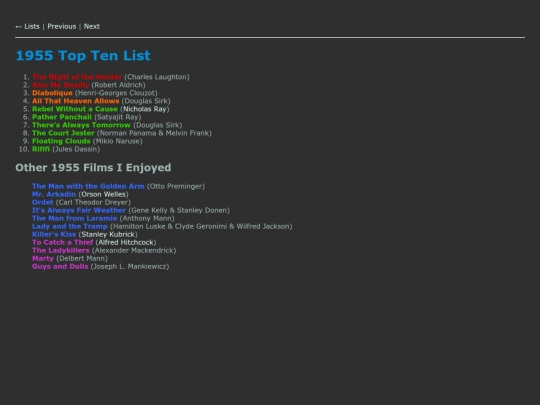540x405 pixels.
Task: Open Ordet film link
Action: pos(43,202)
